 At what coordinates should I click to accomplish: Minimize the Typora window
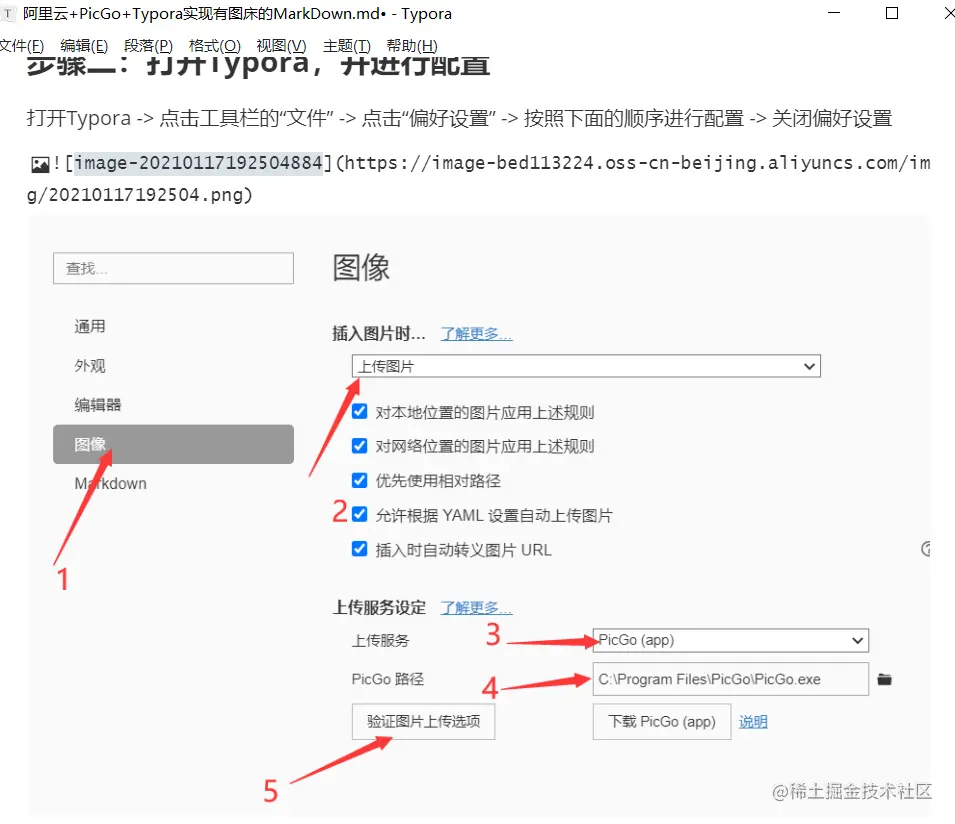(834, 13)
